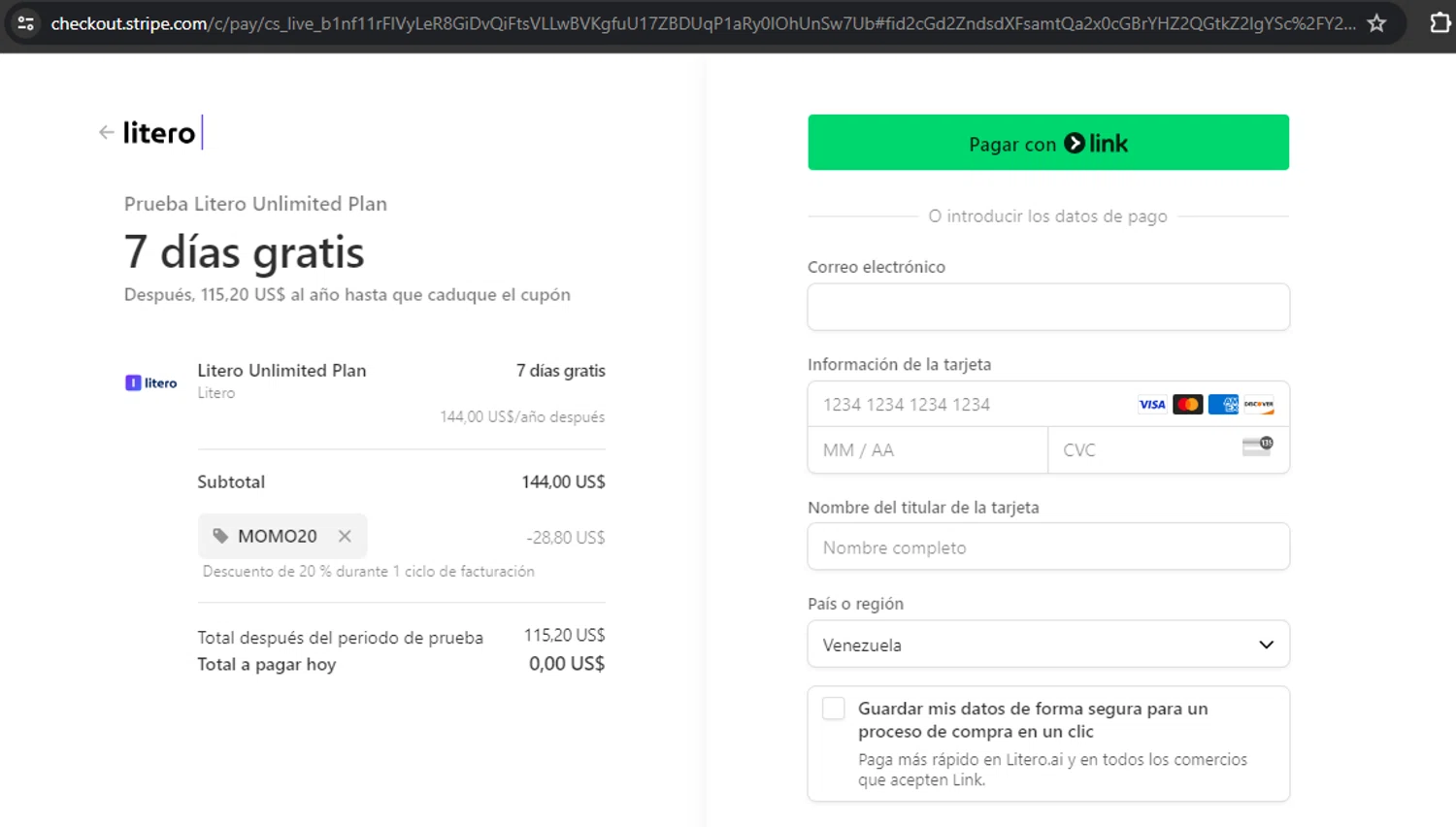This screenshot has height=827, width=1456.
Task: Click the 'Litero Unlimited Plan' line item
Action: pos(281,371)
